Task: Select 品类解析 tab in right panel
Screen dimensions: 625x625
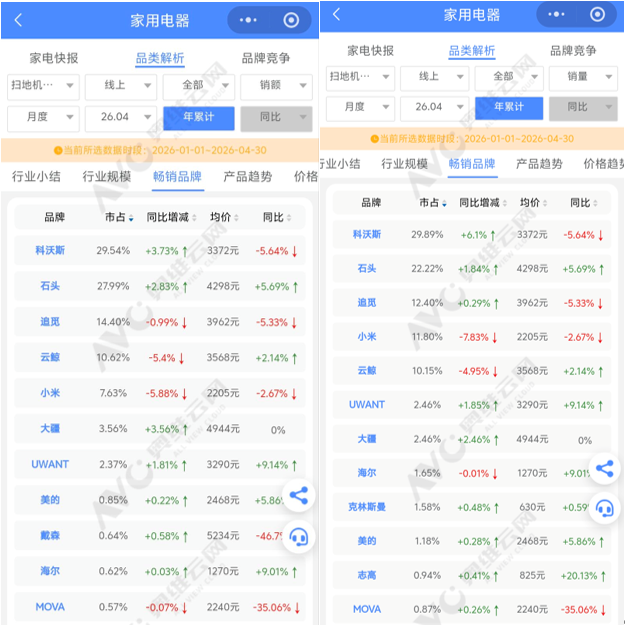Action: pyautogui.click(x=472, y=51)
